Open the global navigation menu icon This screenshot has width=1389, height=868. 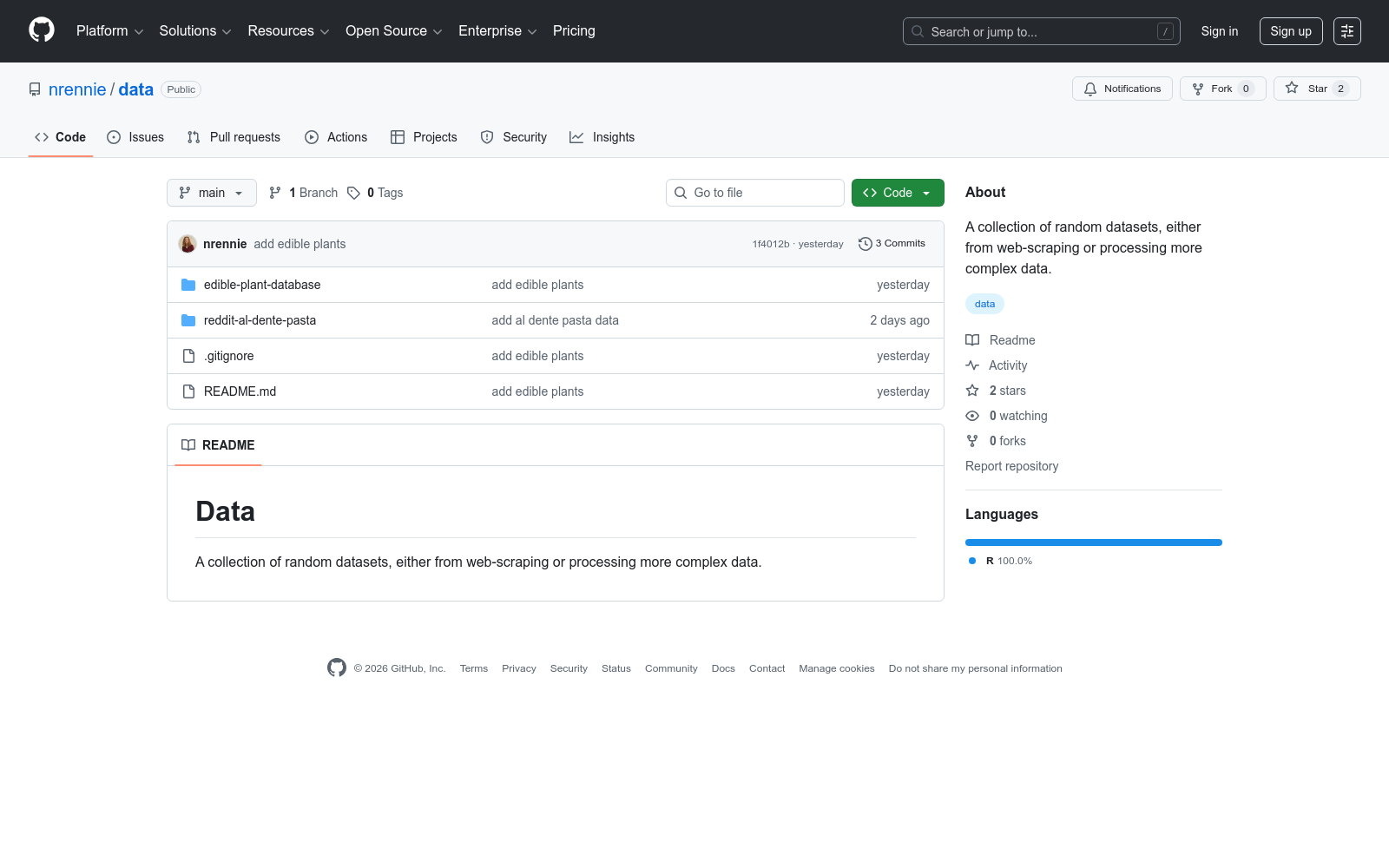pos(1347,31)
